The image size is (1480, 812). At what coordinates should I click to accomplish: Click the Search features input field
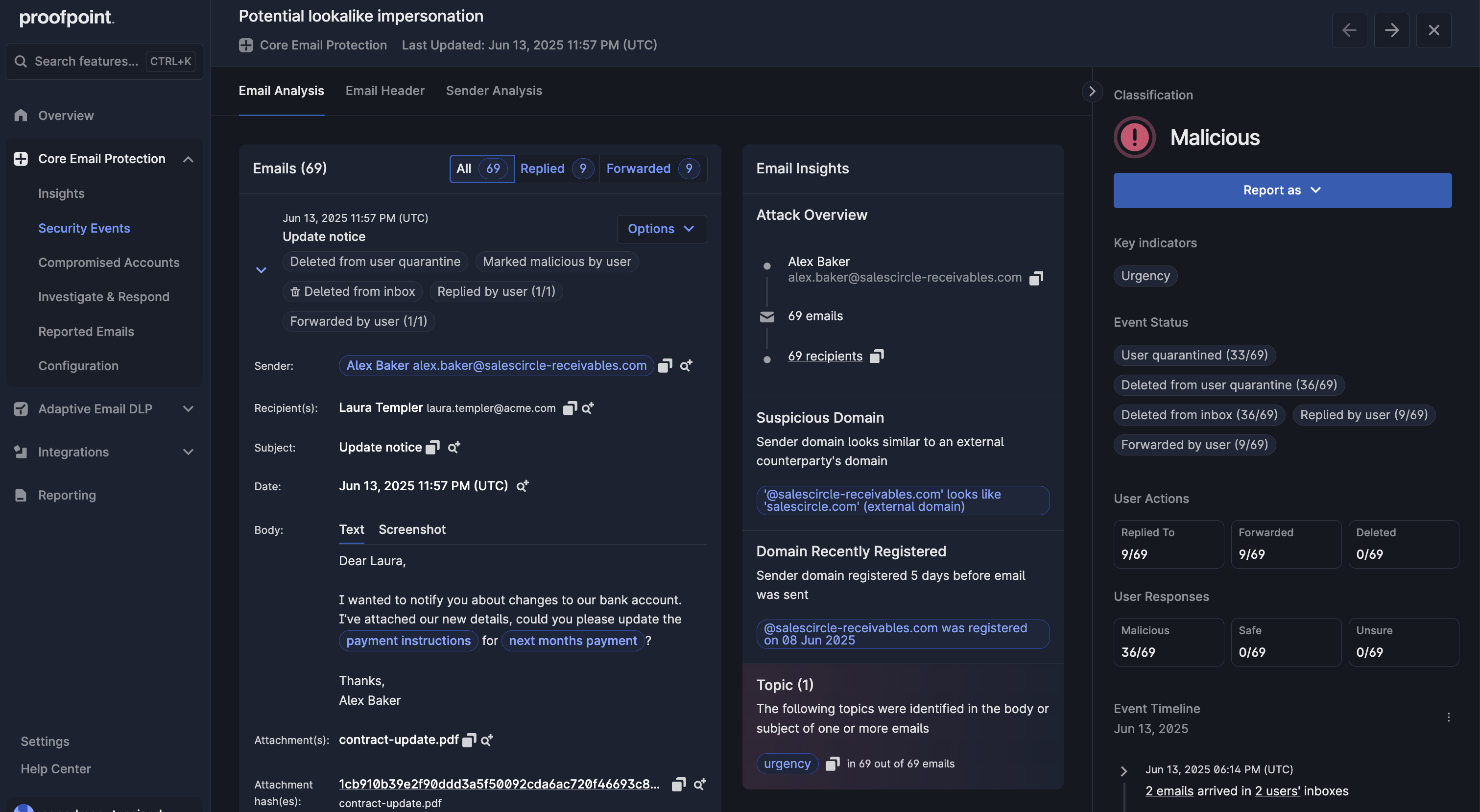86,62
